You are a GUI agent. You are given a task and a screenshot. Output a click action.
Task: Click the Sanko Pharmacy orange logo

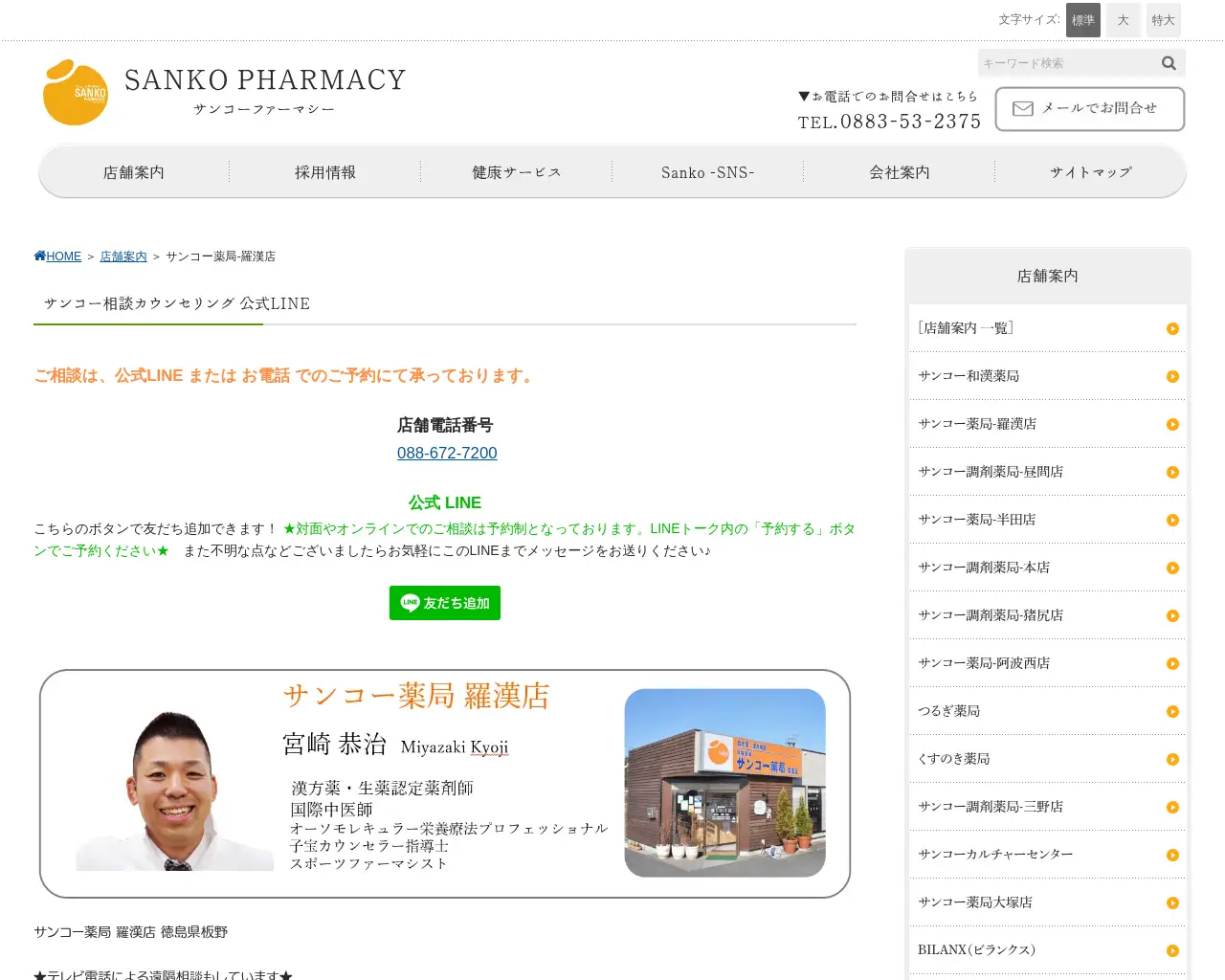click(x=76, y=92)
